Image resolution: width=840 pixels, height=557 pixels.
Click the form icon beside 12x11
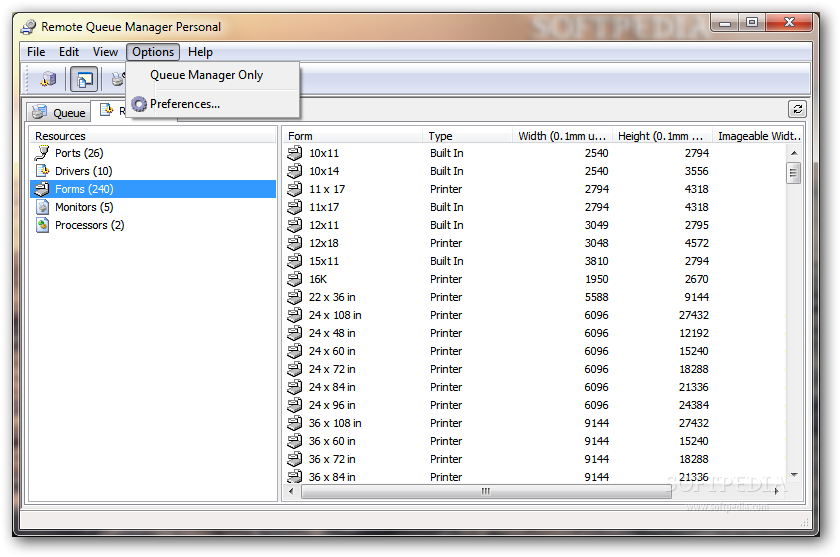[295, 225]
